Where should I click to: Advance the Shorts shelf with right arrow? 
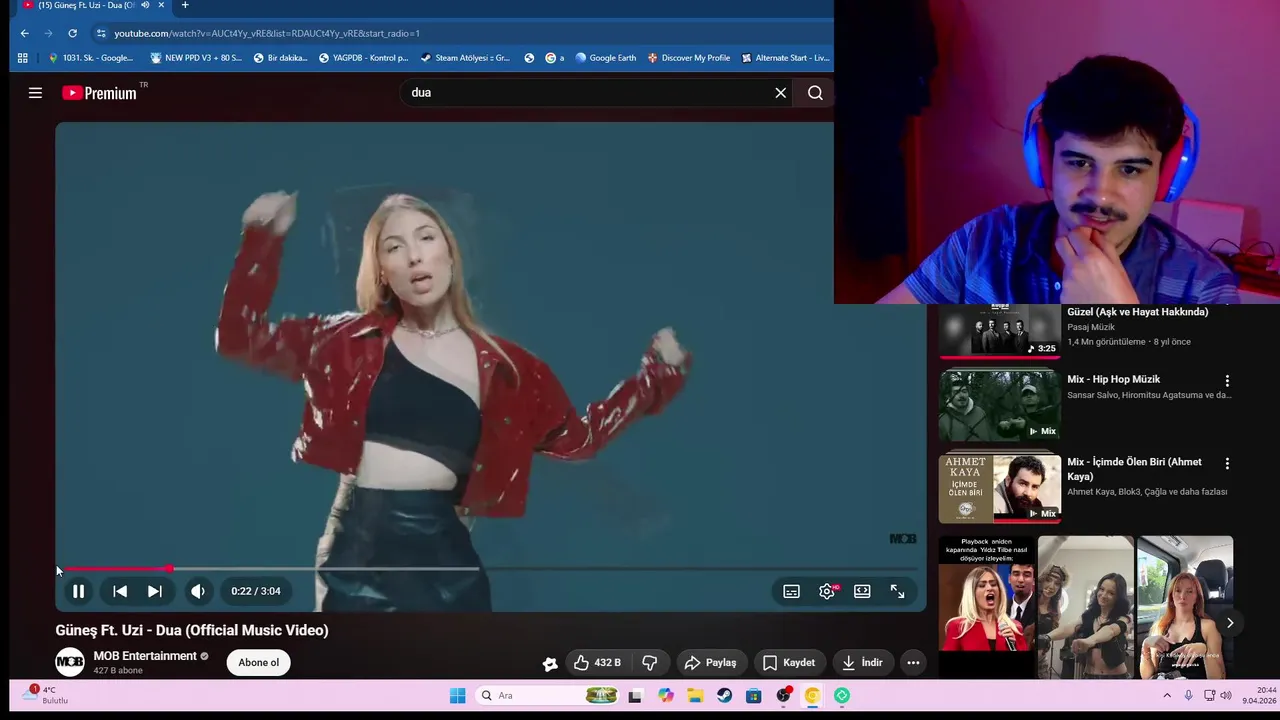(x=1230, y=623)
